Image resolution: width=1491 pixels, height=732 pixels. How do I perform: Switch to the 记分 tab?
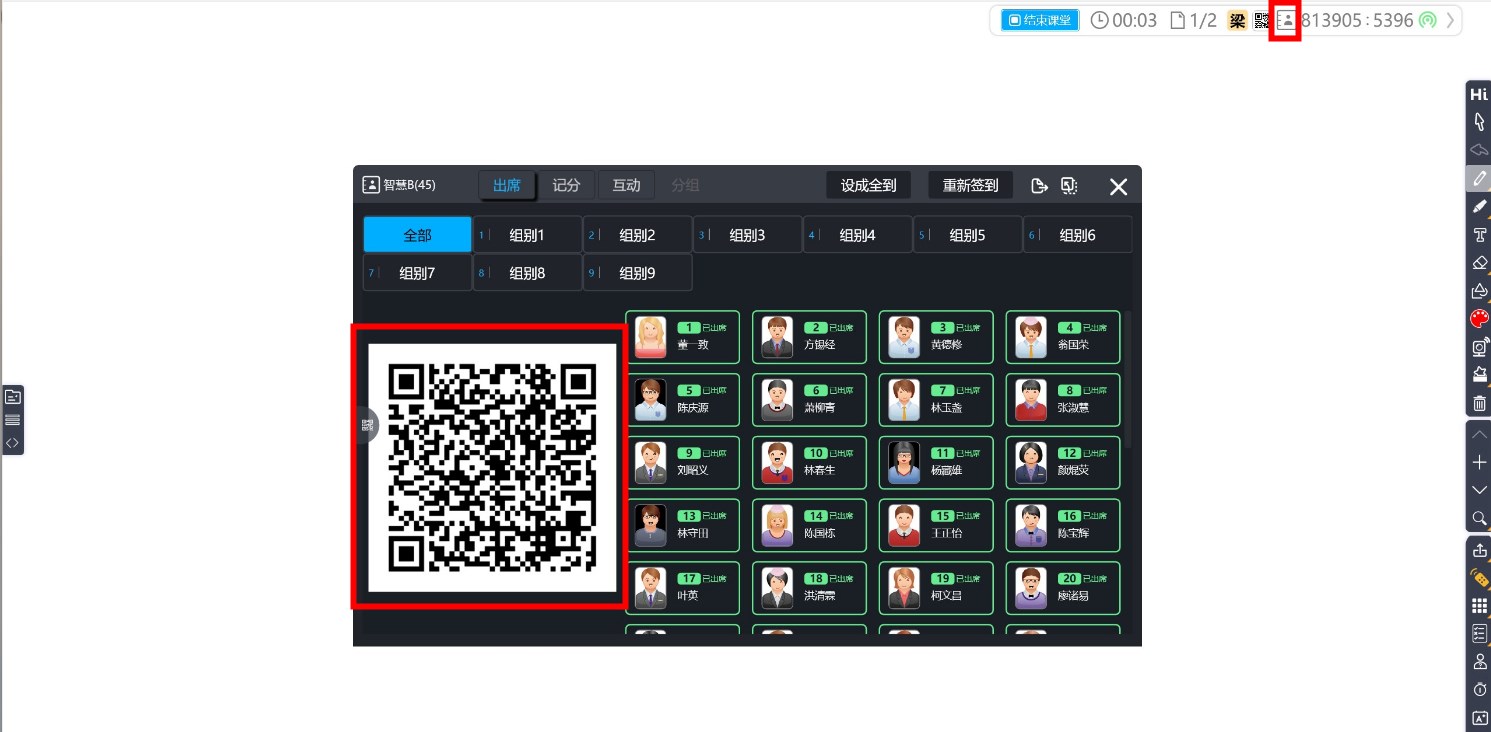[x=566, y=185]
